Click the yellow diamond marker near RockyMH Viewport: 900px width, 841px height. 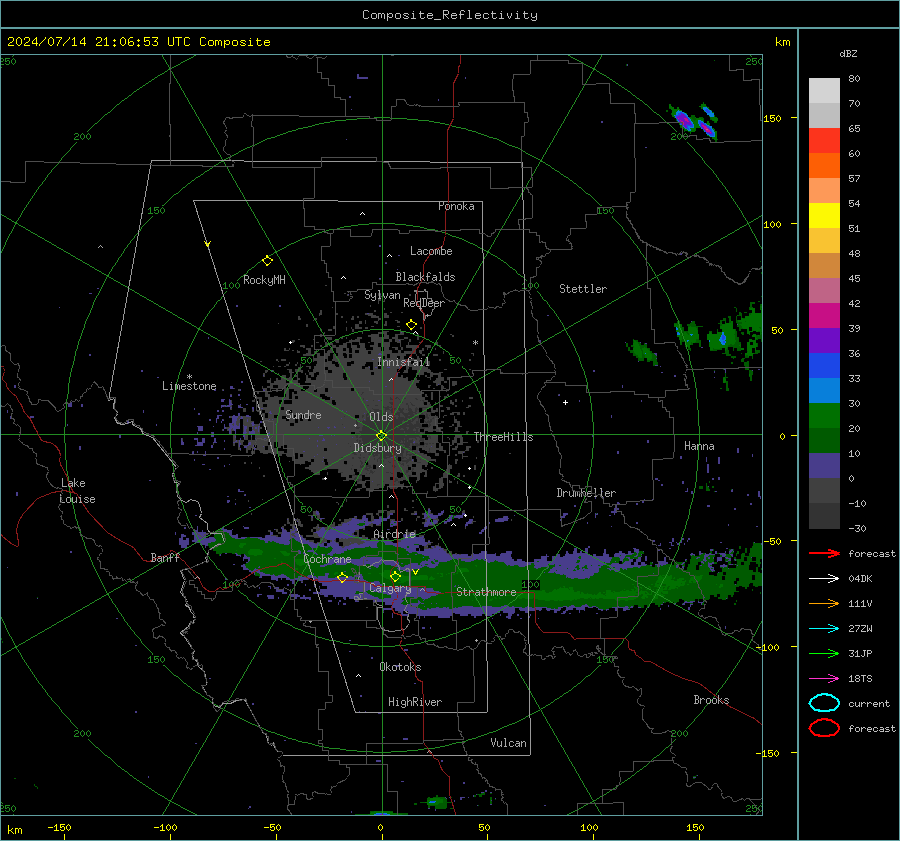click(267, 261)
